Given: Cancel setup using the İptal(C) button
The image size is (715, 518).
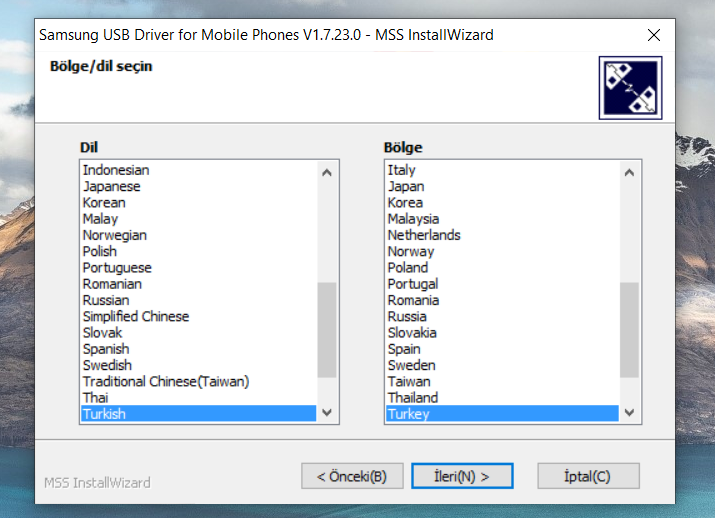Looking at the screenshot, I should 588,476.
